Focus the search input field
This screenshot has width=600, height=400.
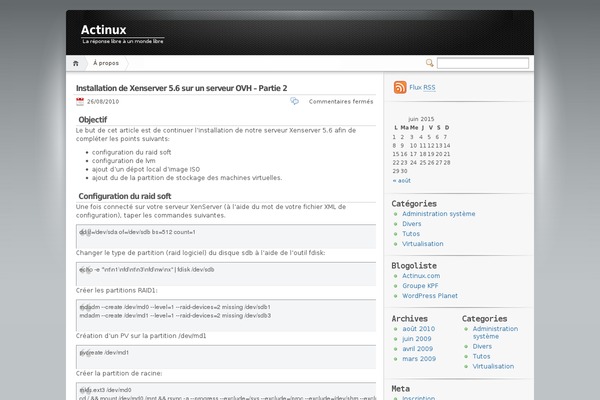[483, 63]
